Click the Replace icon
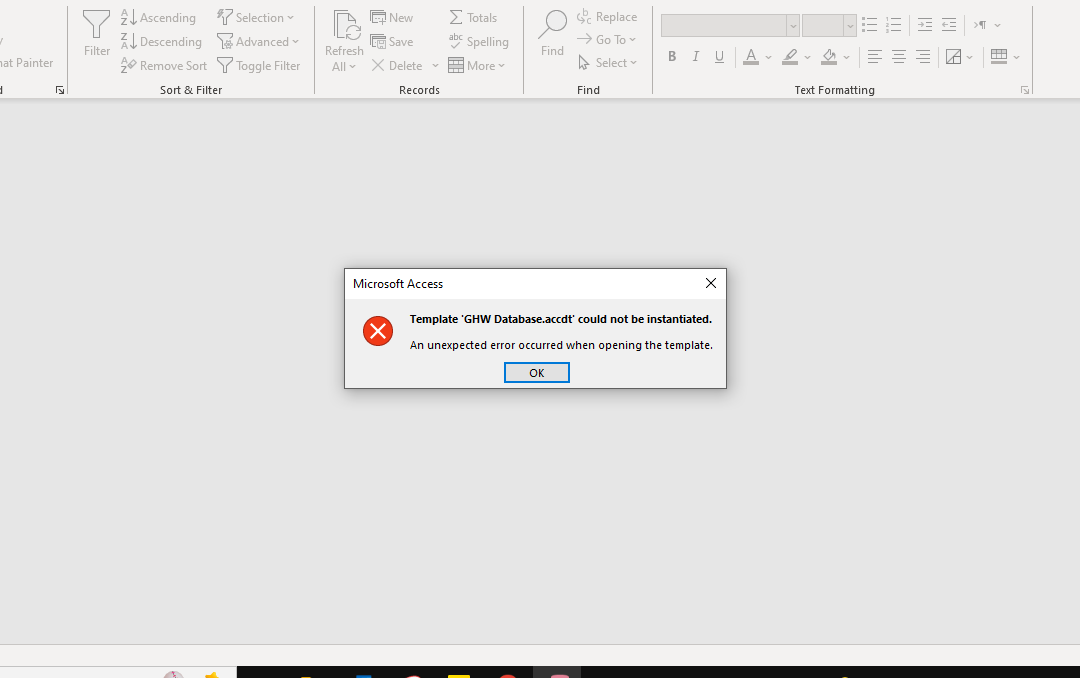 (607, 16)
